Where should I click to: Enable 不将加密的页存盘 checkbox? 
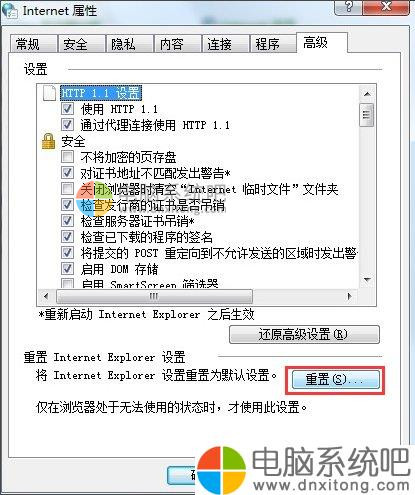(67, 156)
